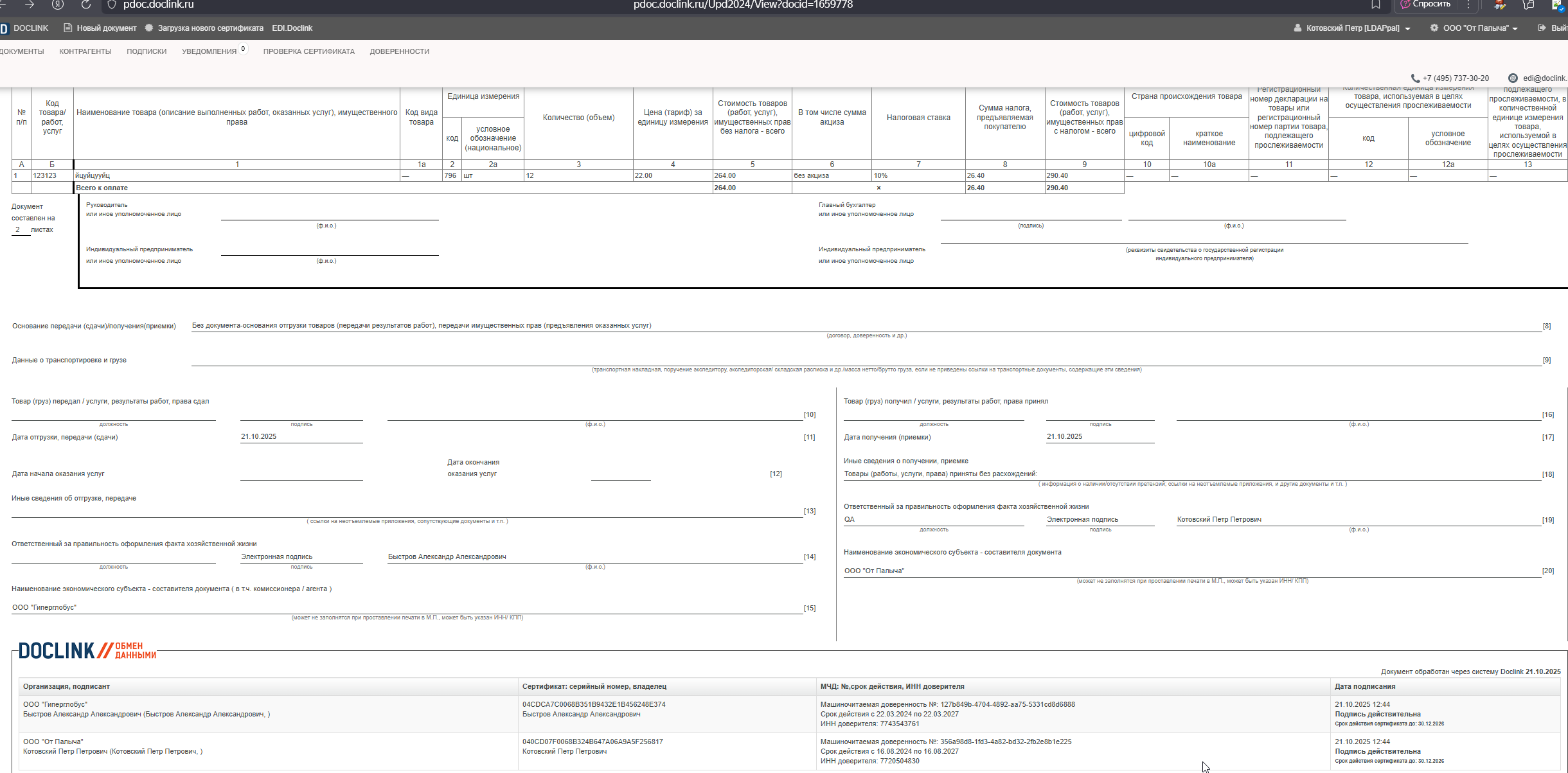Click the Яндекс home button icon
The width and height of the screenshot is (1568, 773).
[x=58, y=4]
